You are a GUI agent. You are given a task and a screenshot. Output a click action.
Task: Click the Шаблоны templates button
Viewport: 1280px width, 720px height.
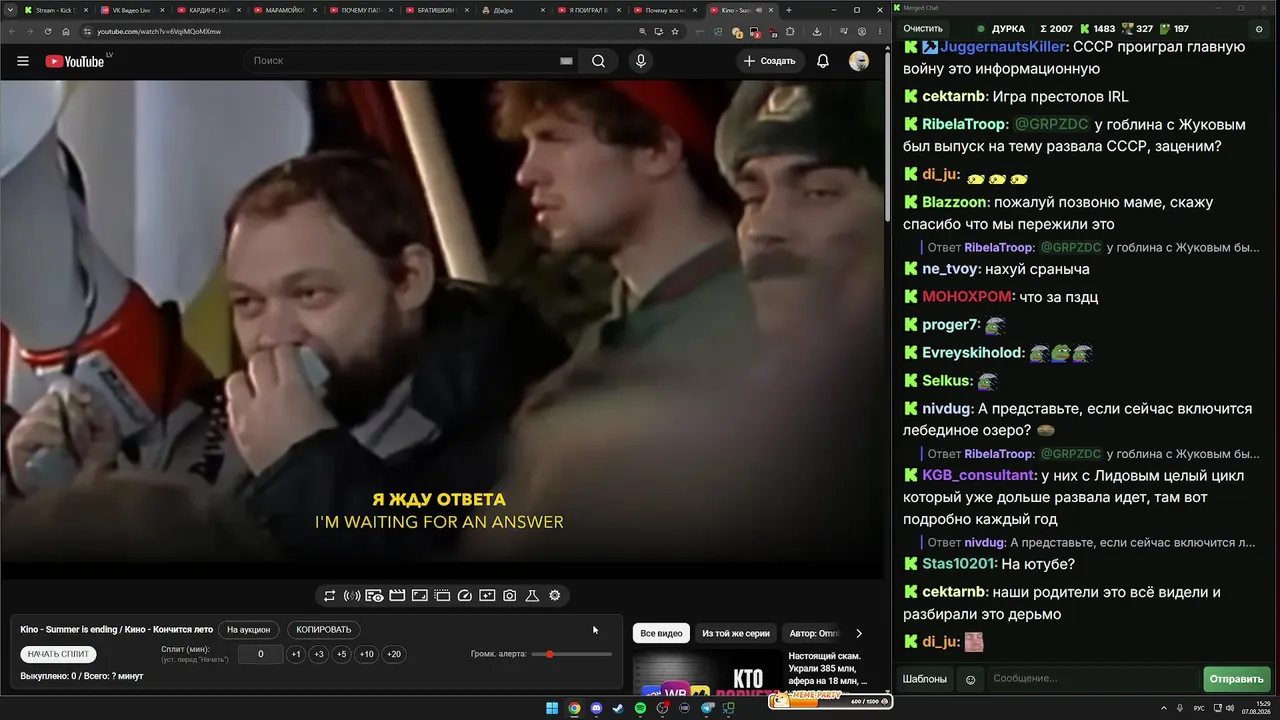coord(925,679)
